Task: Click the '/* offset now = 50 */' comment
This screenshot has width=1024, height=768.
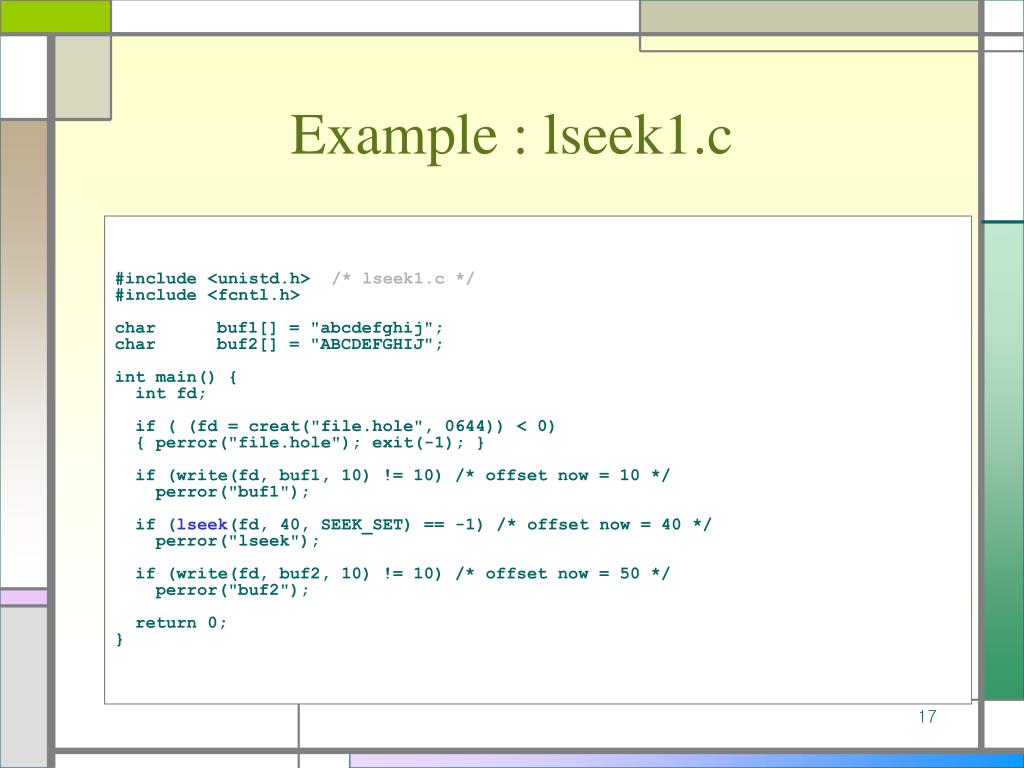Action: coord(562,573)
